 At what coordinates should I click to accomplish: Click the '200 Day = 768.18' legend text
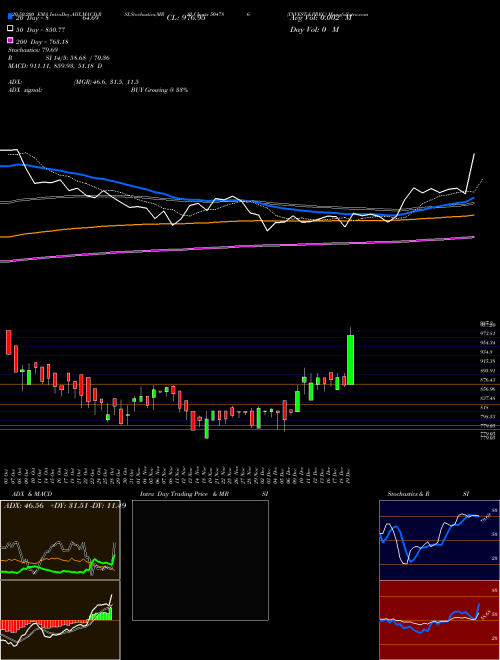[43, 41]
